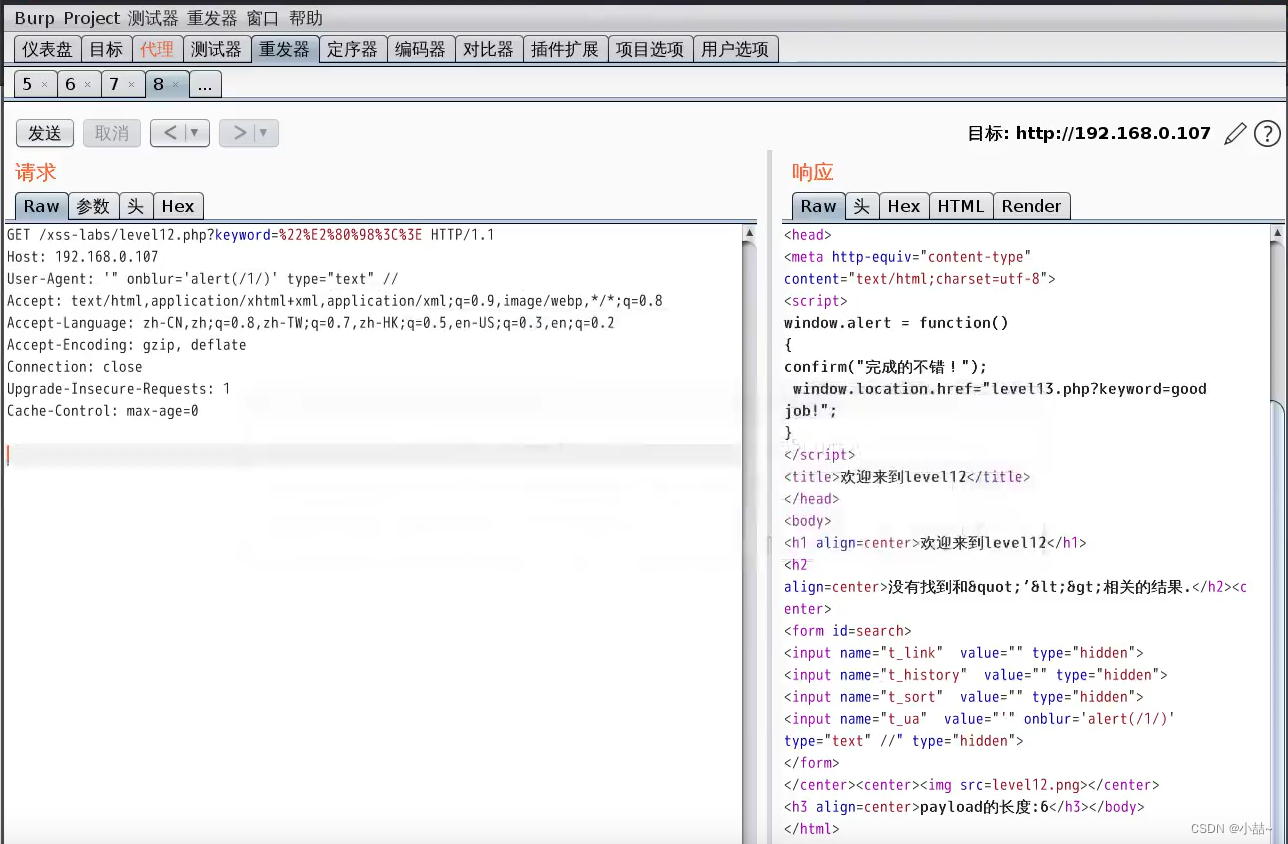Click the payload的长度:6 line in response
The image size is (1288, 844).
[964, 807]
